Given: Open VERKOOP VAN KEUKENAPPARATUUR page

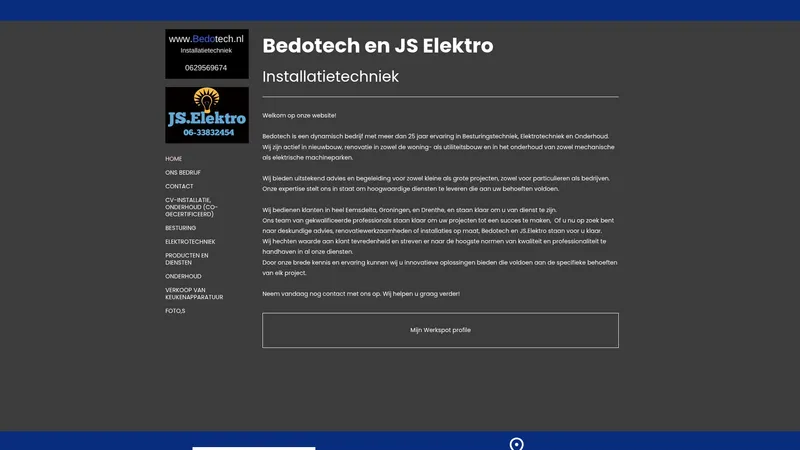Looking at the screenshot, I should pyautogui.click(x=194, y=293).
